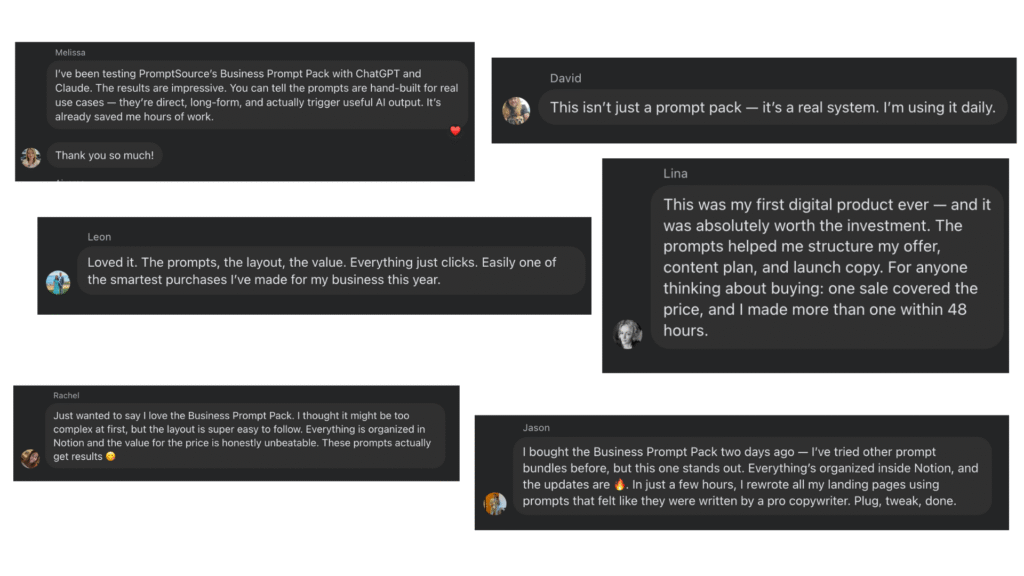The image size is (1024, 576).
Task: Click Rachel's profile avatar
Action: (30, 458)
